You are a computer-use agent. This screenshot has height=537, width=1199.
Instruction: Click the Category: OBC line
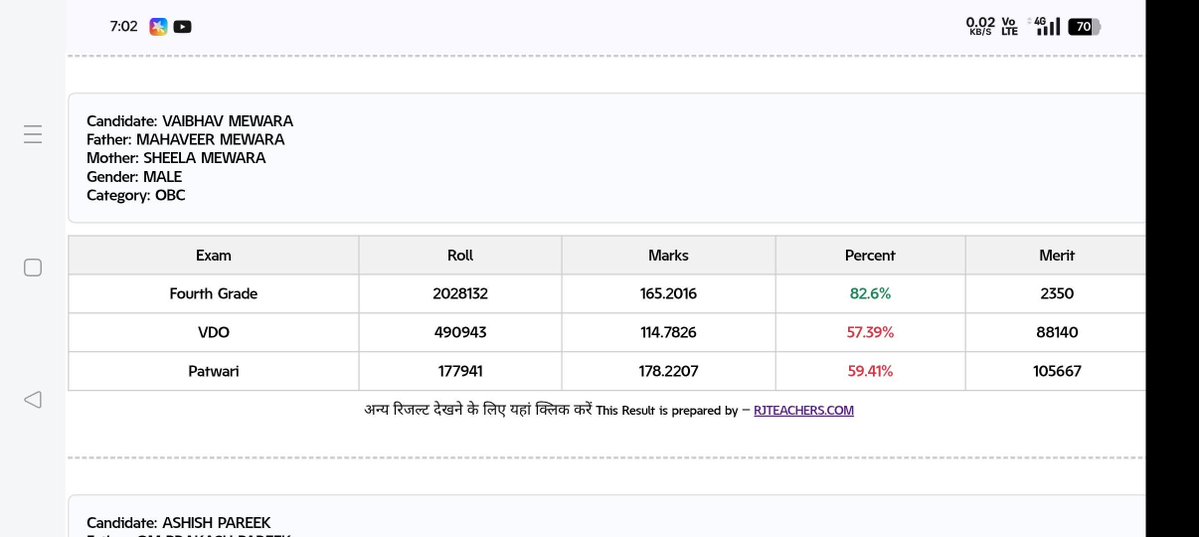click(135, 195)
